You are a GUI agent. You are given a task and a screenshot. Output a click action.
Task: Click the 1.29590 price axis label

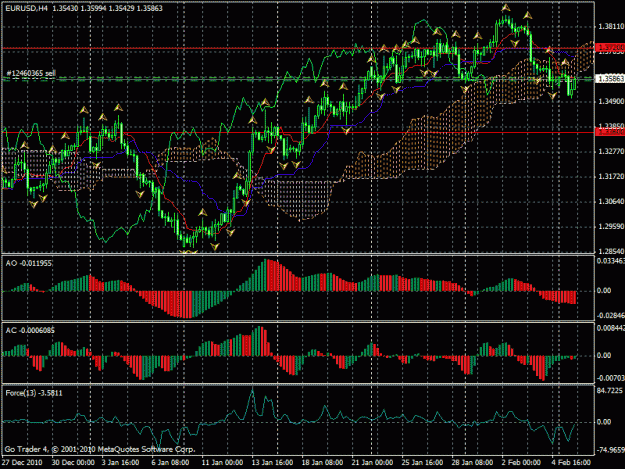point(611,226)
